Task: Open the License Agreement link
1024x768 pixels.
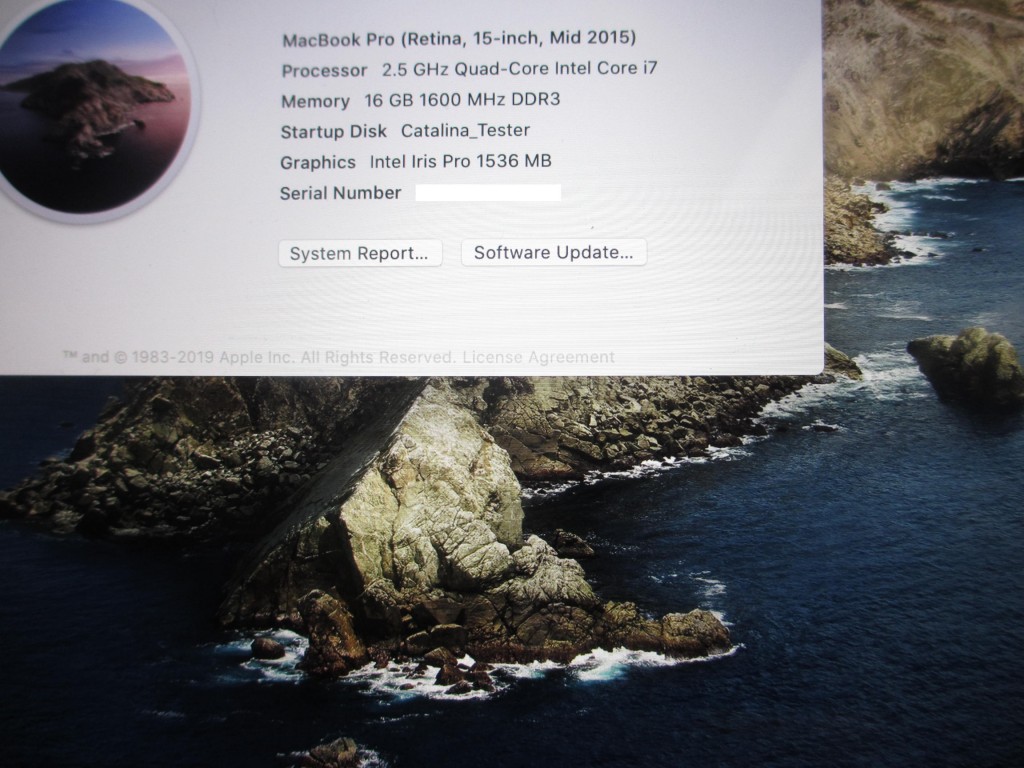Action: [x=538, y=357]
